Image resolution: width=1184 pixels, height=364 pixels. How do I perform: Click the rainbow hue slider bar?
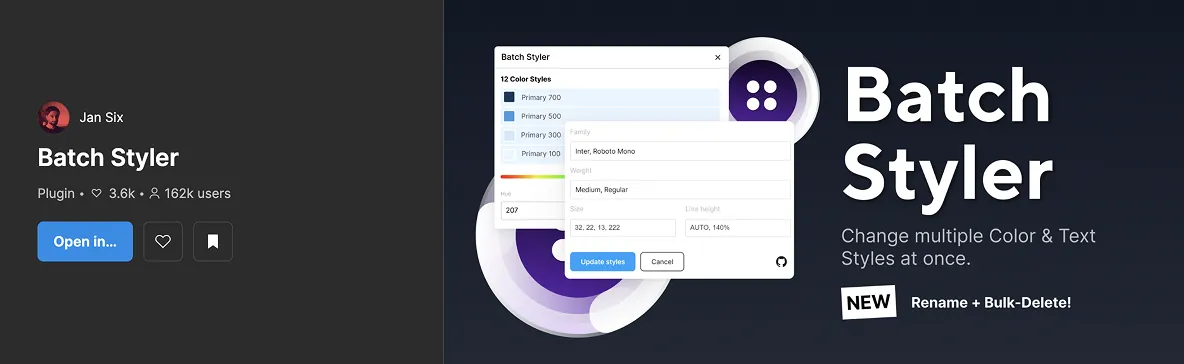click(x=532, y=177)
